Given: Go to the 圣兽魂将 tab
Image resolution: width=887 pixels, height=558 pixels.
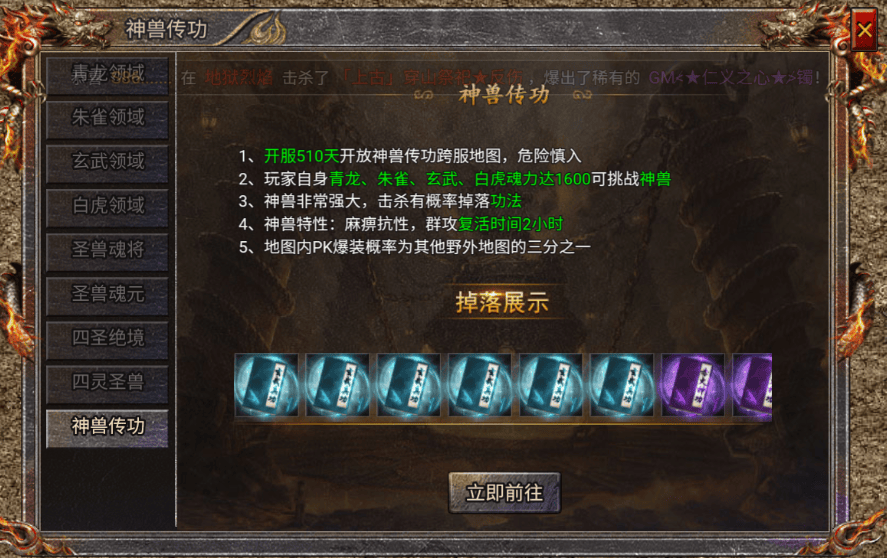Looking at the screenshot, I should 107,251.
